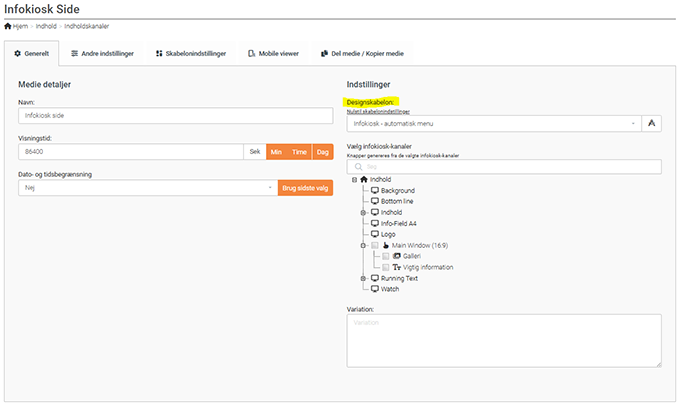Check the Main Window (16:9) checkbox
Viewport: 680px width, 406px height.
(375, 245)
